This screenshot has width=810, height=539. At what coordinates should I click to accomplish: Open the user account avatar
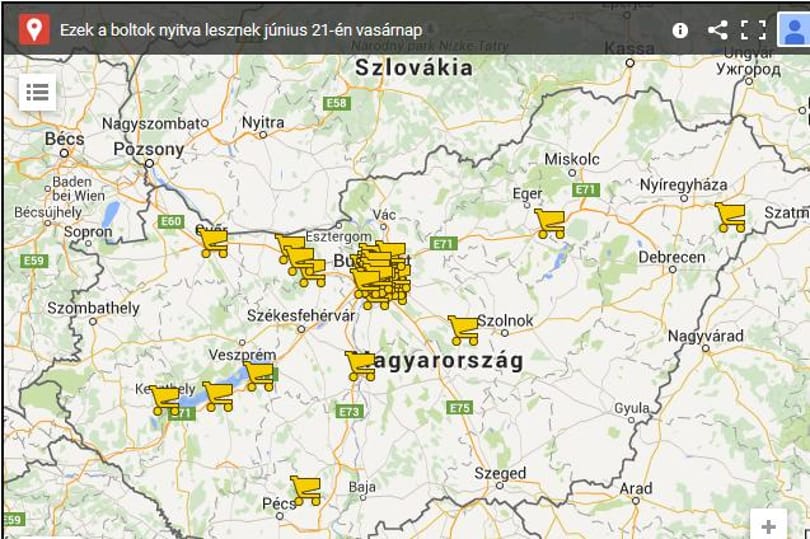(793, 30)
